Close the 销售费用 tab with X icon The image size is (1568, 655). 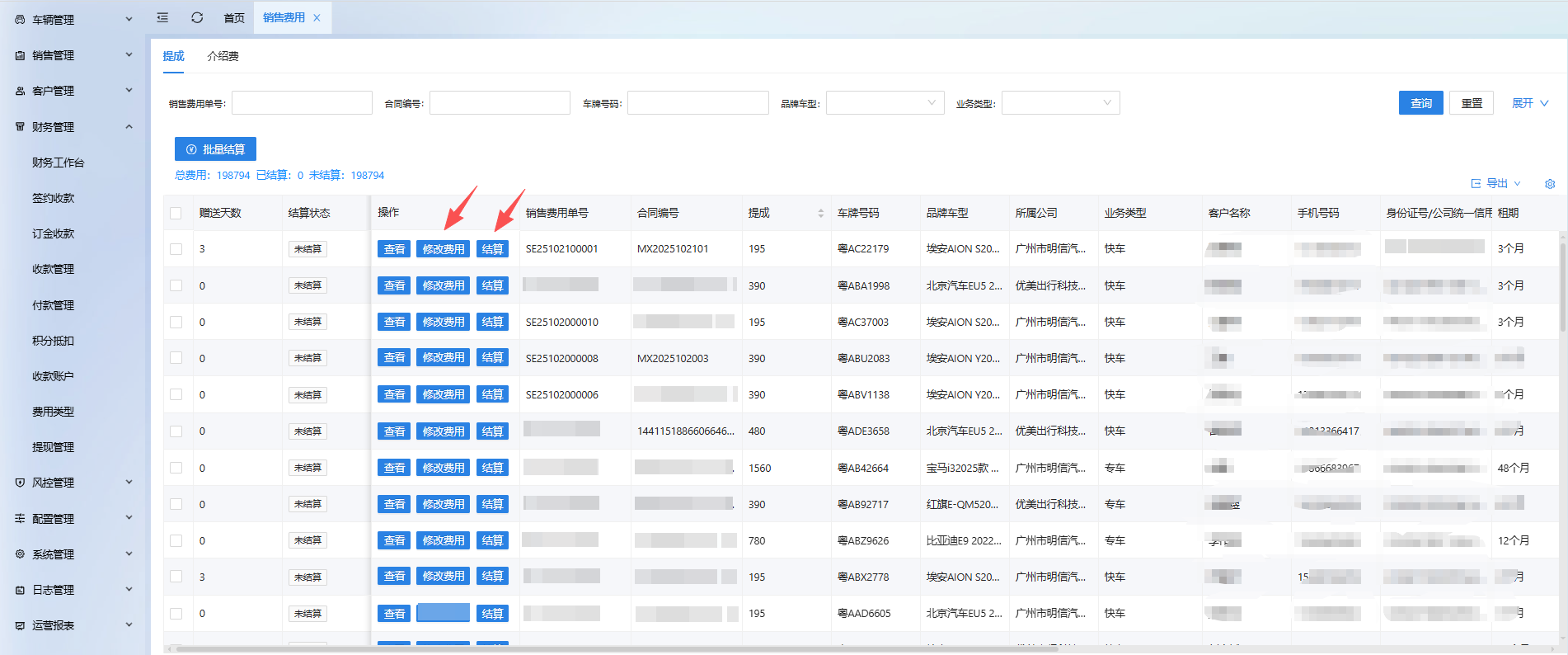[317, 17]
